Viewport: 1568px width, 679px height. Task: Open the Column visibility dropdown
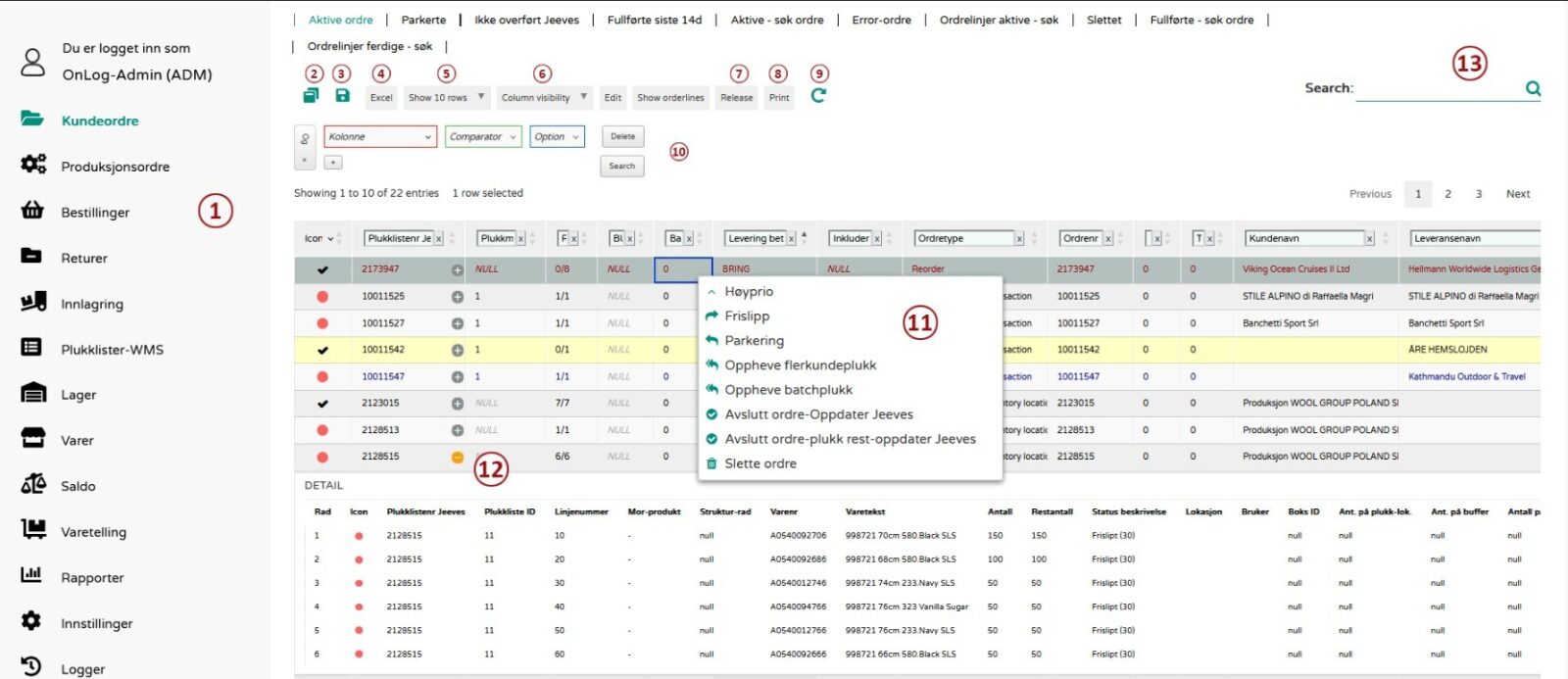pos(544,97)
